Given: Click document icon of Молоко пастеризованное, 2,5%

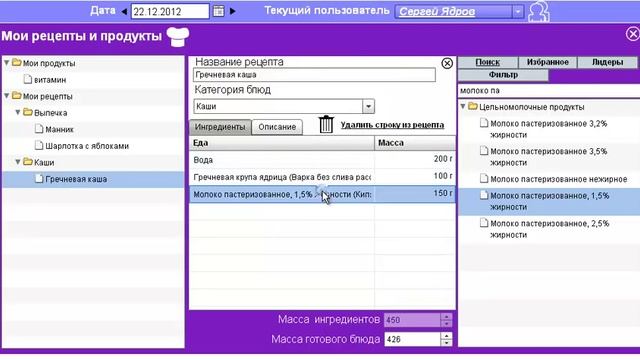Looking at the screenshot, I should pyautogui.click(x=484, y=223).
